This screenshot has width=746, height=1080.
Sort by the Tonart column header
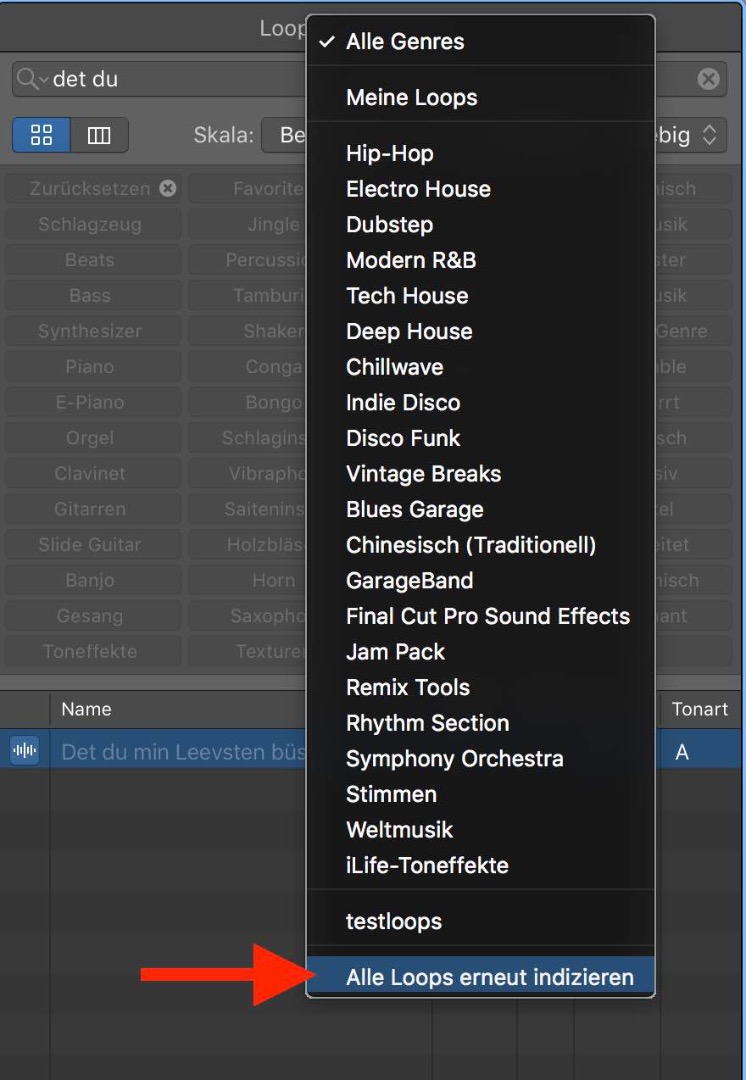point(699,709)
